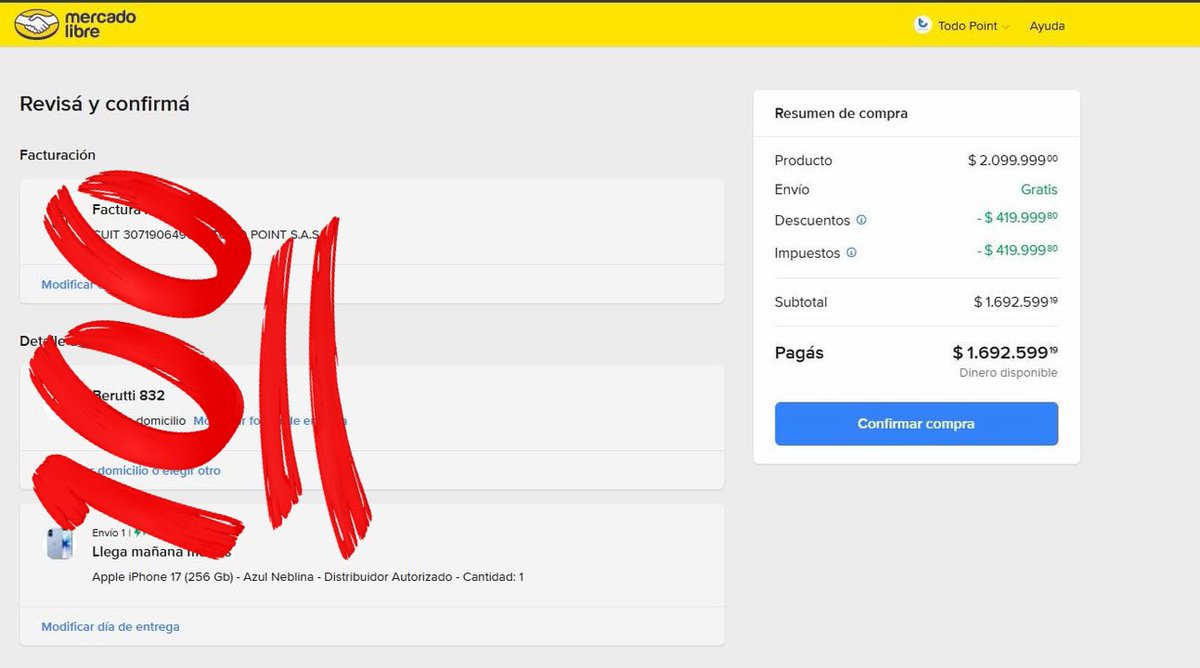Click the Producto price $2.099.999
This screenshot has width=1200, height=668.
tap(1012, 160)
